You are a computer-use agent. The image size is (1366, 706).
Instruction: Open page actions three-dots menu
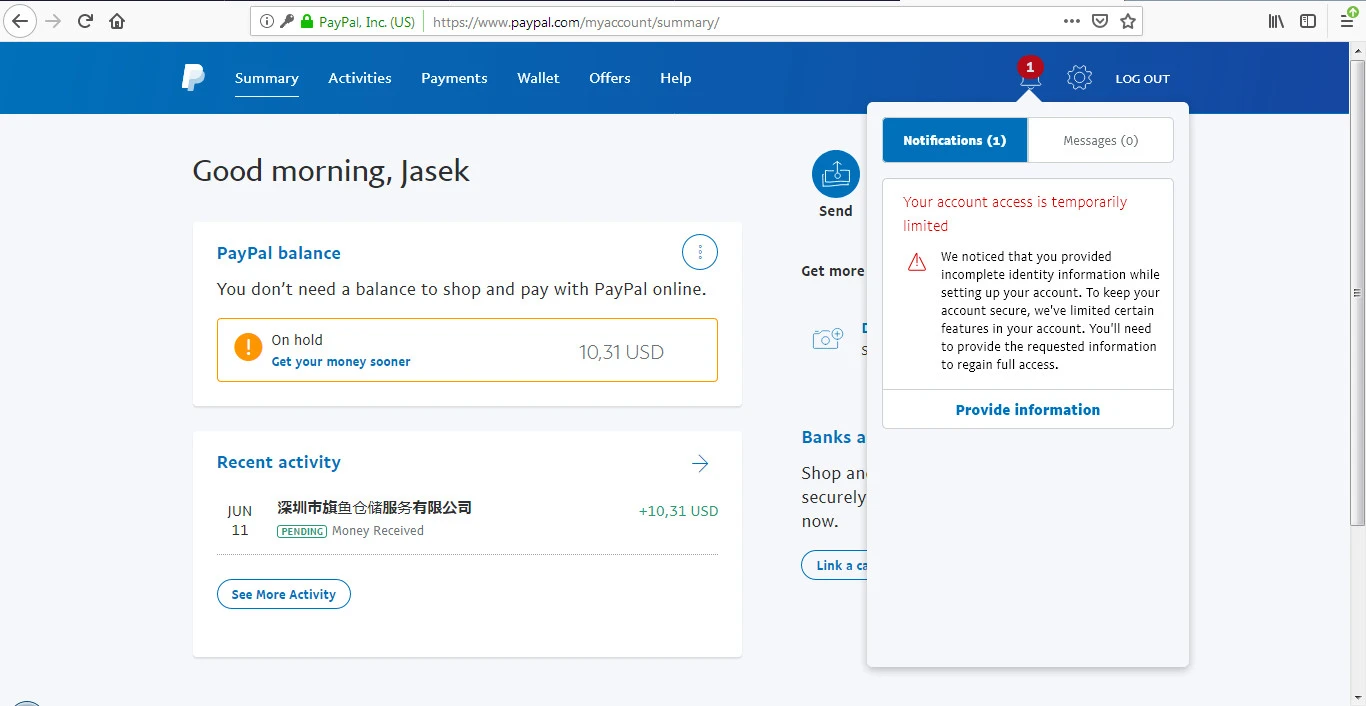(1071, 21)
